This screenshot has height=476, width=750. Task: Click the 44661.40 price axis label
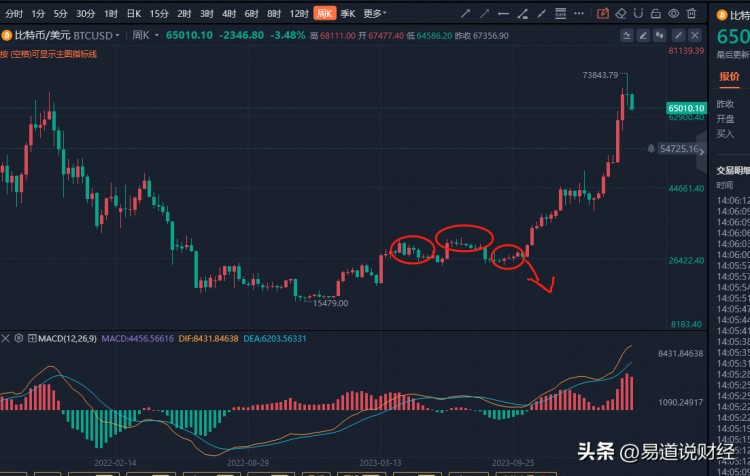686,188
